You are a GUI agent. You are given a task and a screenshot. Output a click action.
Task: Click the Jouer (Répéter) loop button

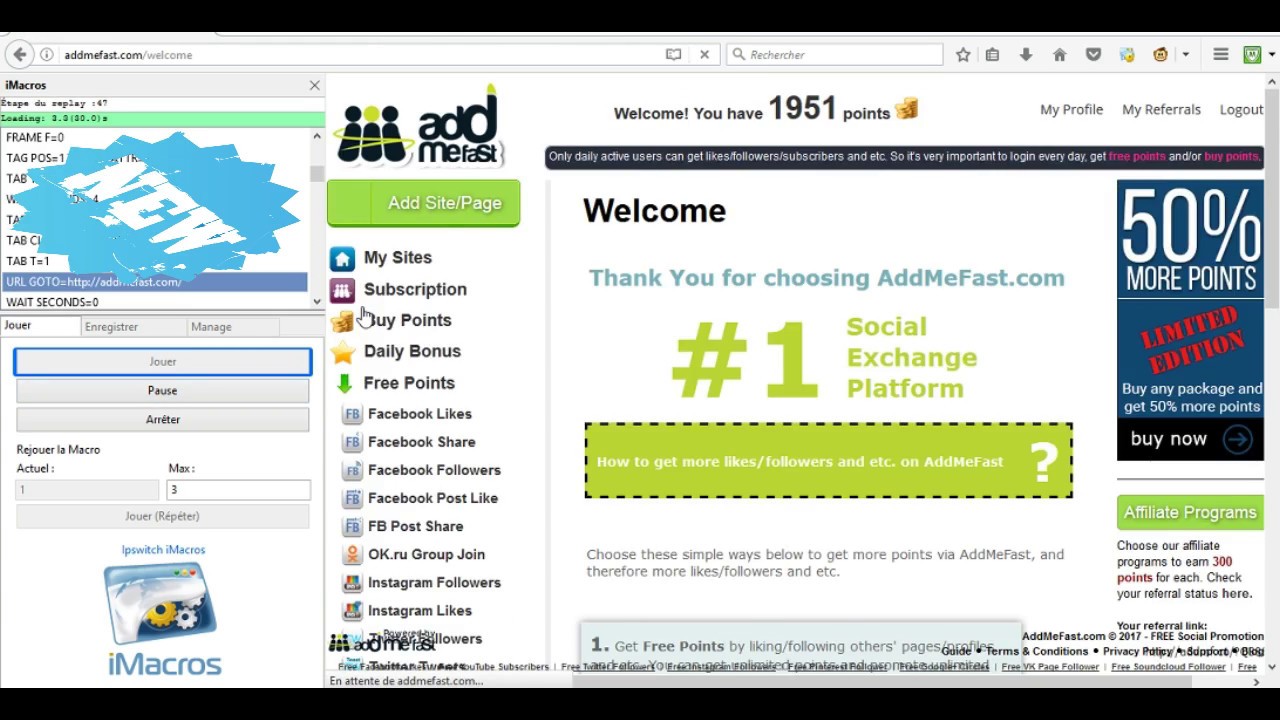click(163, 516)
